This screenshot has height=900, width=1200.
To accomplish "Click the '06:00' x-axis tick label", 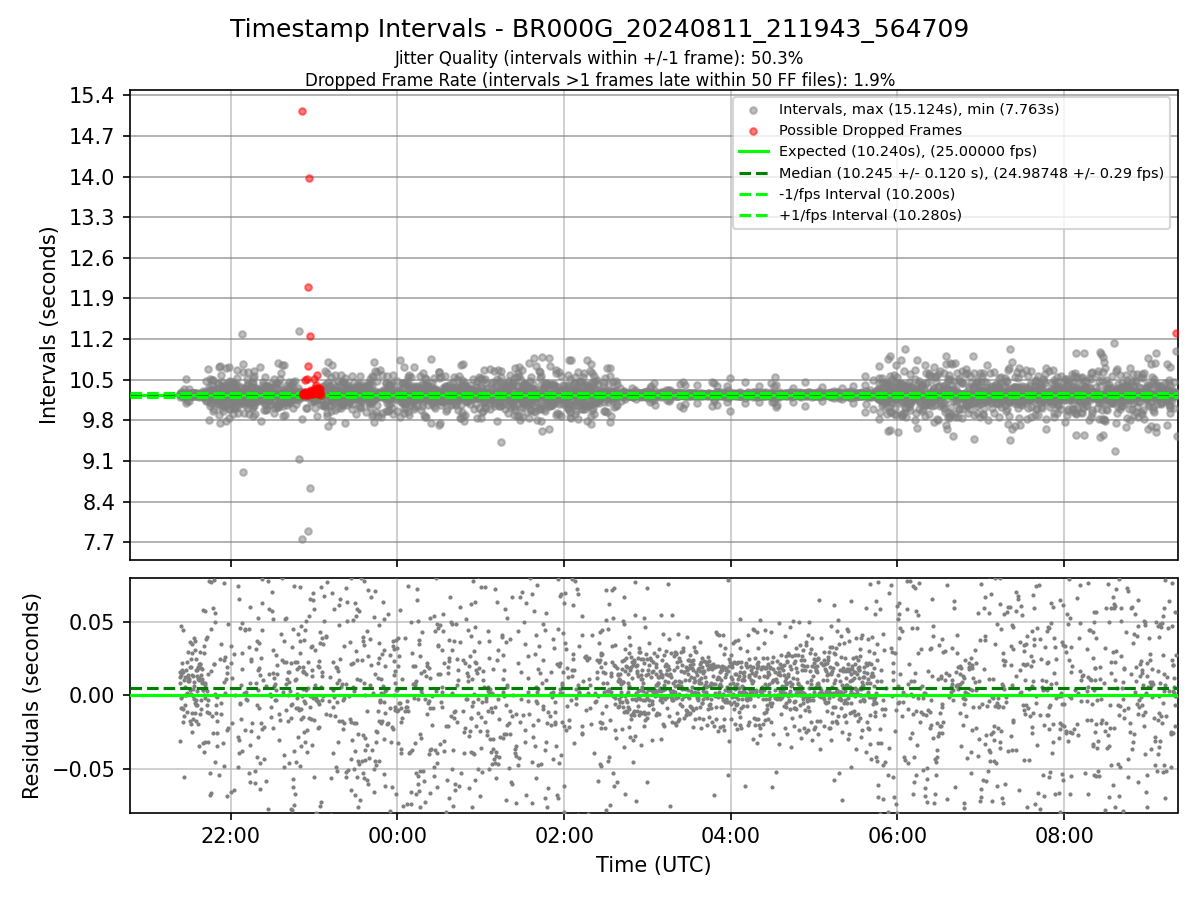I will click(x=897, y=837).
